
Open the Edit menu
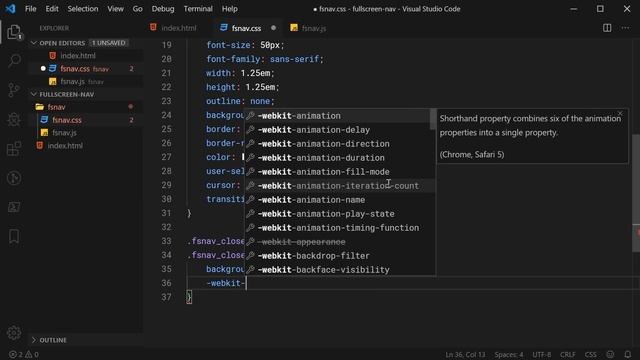pyautogui.click(x=52, y=9)
